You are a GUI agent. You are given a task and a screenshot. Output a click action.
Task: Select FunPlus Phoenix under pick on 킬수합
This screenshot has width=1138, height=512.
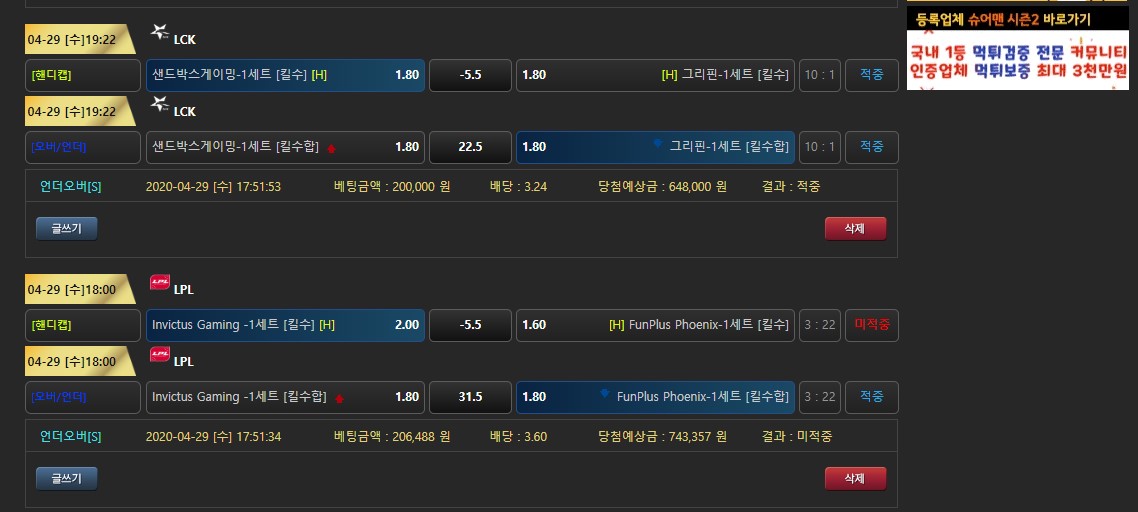click(x=655, y=397)
